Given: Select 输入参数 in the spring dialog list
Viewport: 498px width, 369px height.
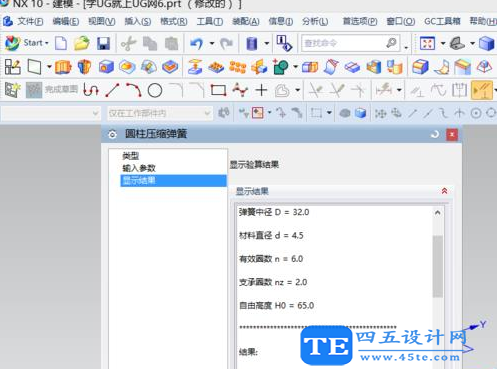Looking at the screenshot, I should click(x=139, y=168).
